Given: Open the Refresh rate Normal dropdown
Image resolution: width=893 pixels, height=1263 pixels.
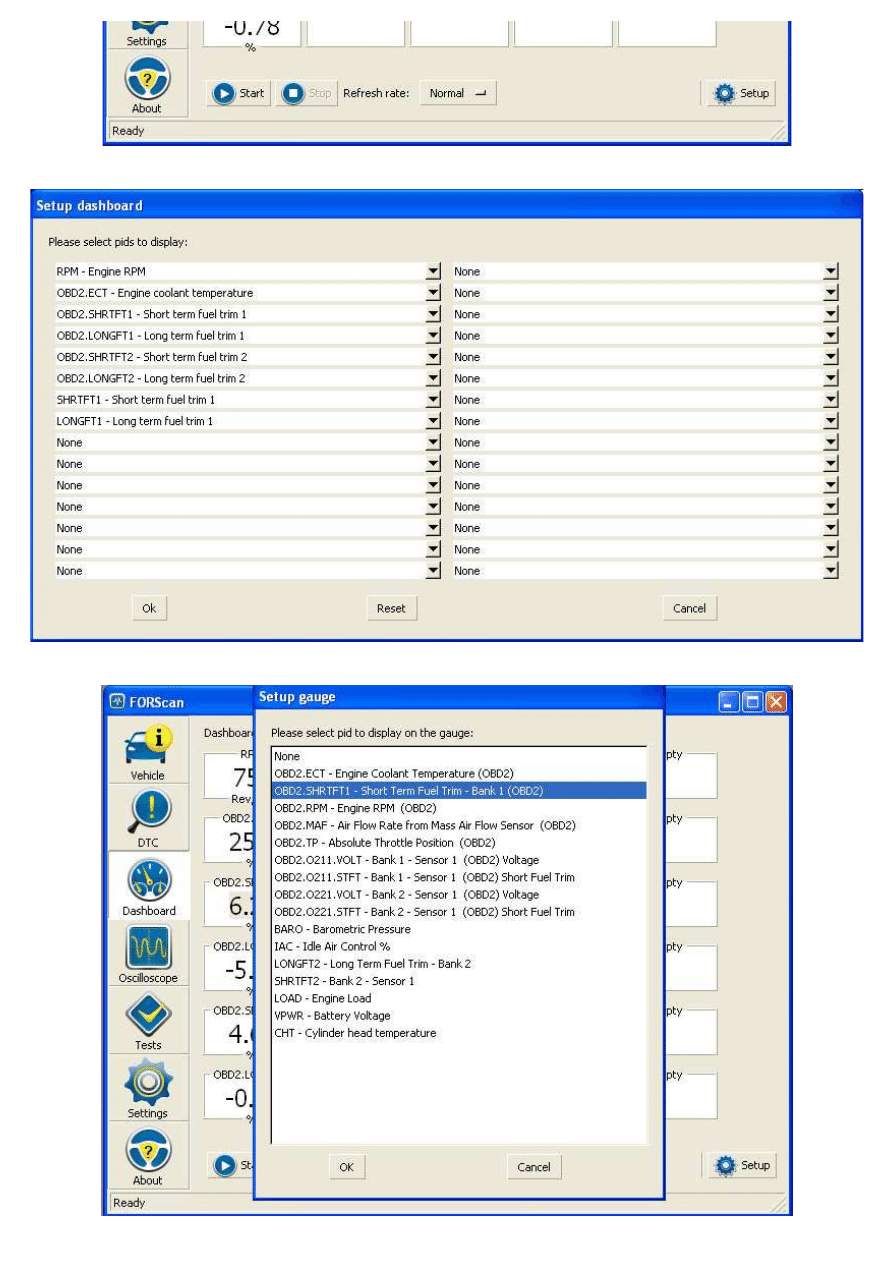Looking at the screenshot, I should pos(457,93).
